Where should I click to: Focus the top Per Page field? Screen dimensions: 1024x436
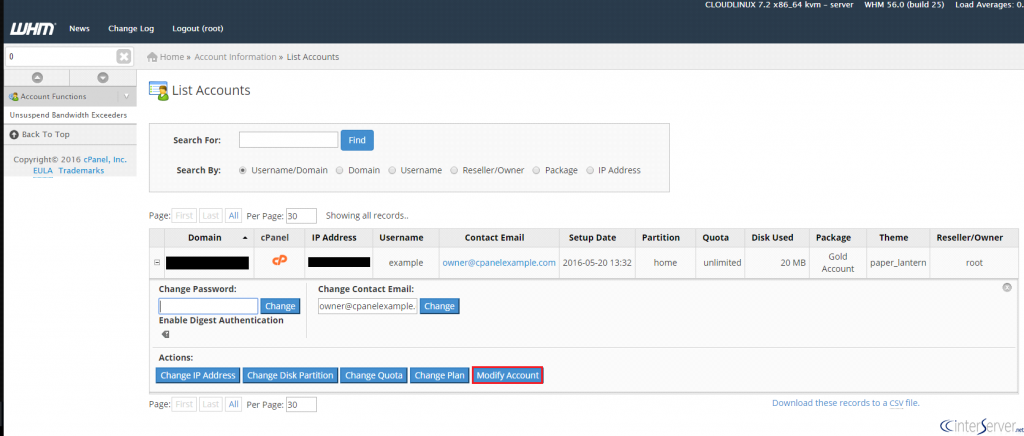click(301, 215)
